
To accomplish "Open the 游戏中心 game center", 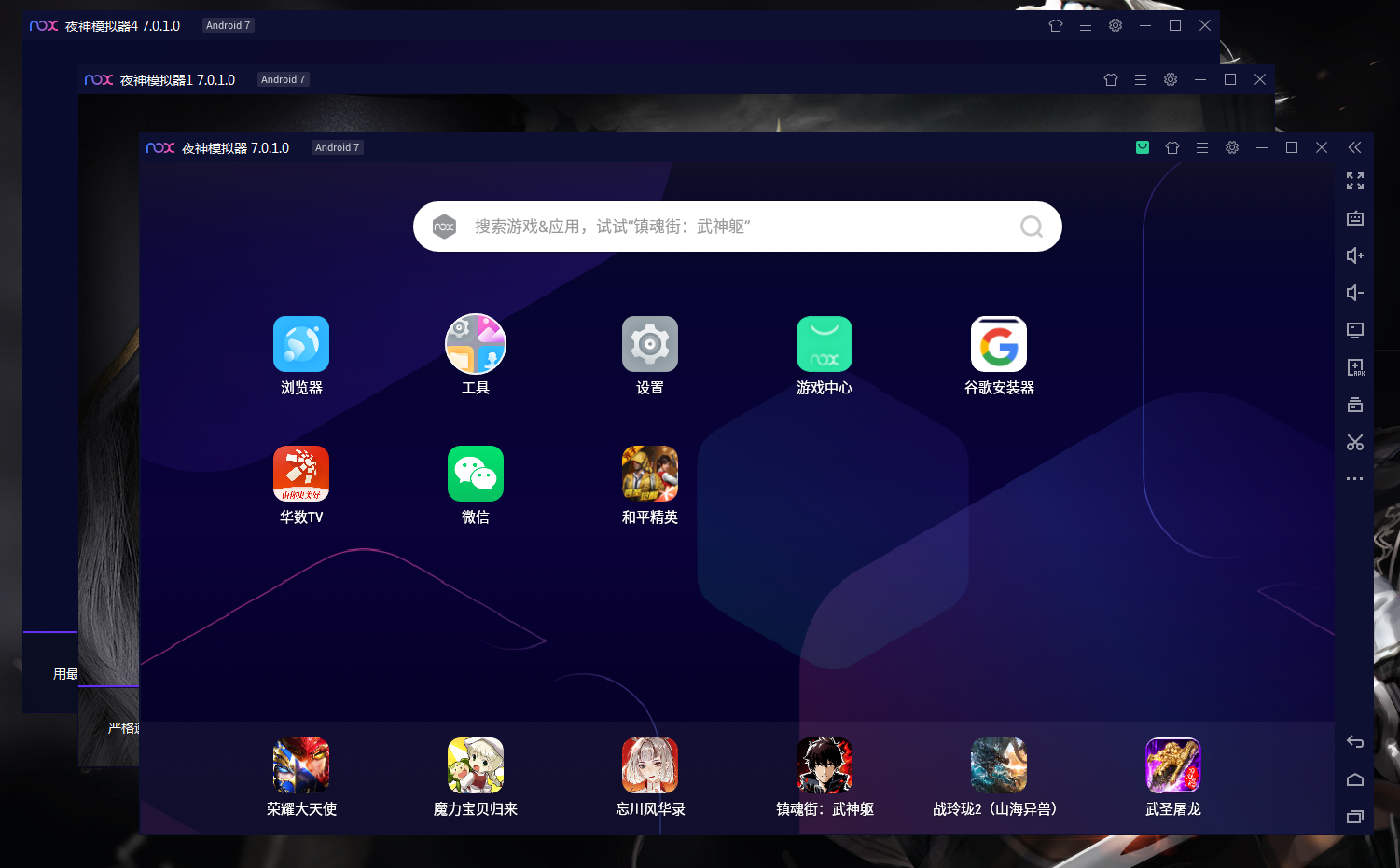I will 825,344.
